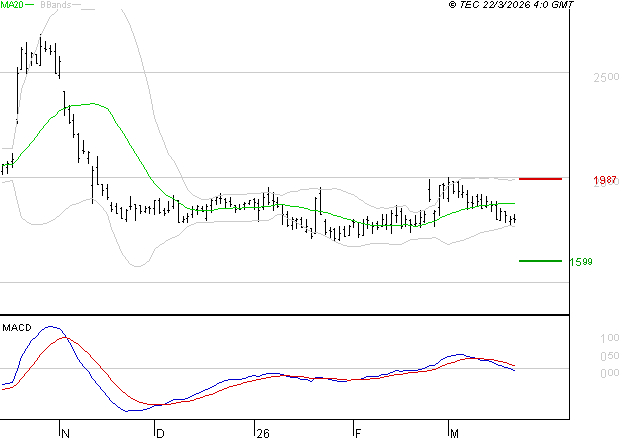Click the 000 MACD axis label
The height and width of the screenshot is (440, 627).
point(610,373)
